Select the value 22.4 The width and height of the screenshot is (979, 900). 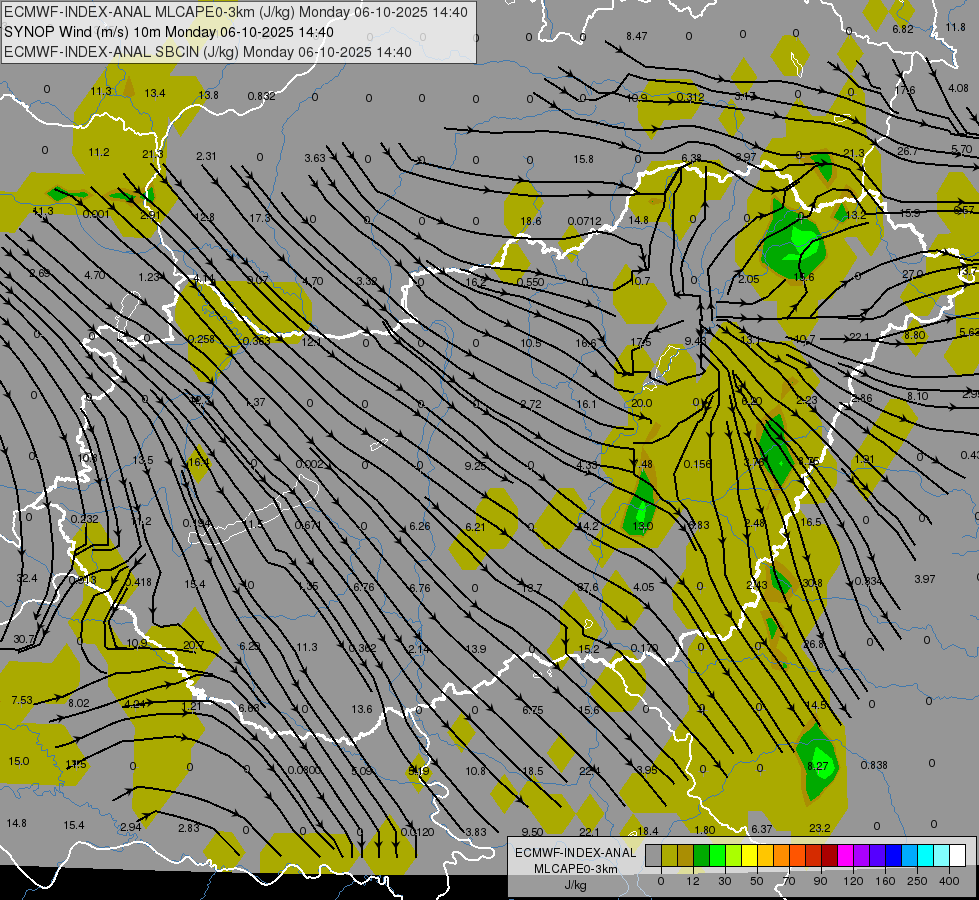[x=589, y=771]
